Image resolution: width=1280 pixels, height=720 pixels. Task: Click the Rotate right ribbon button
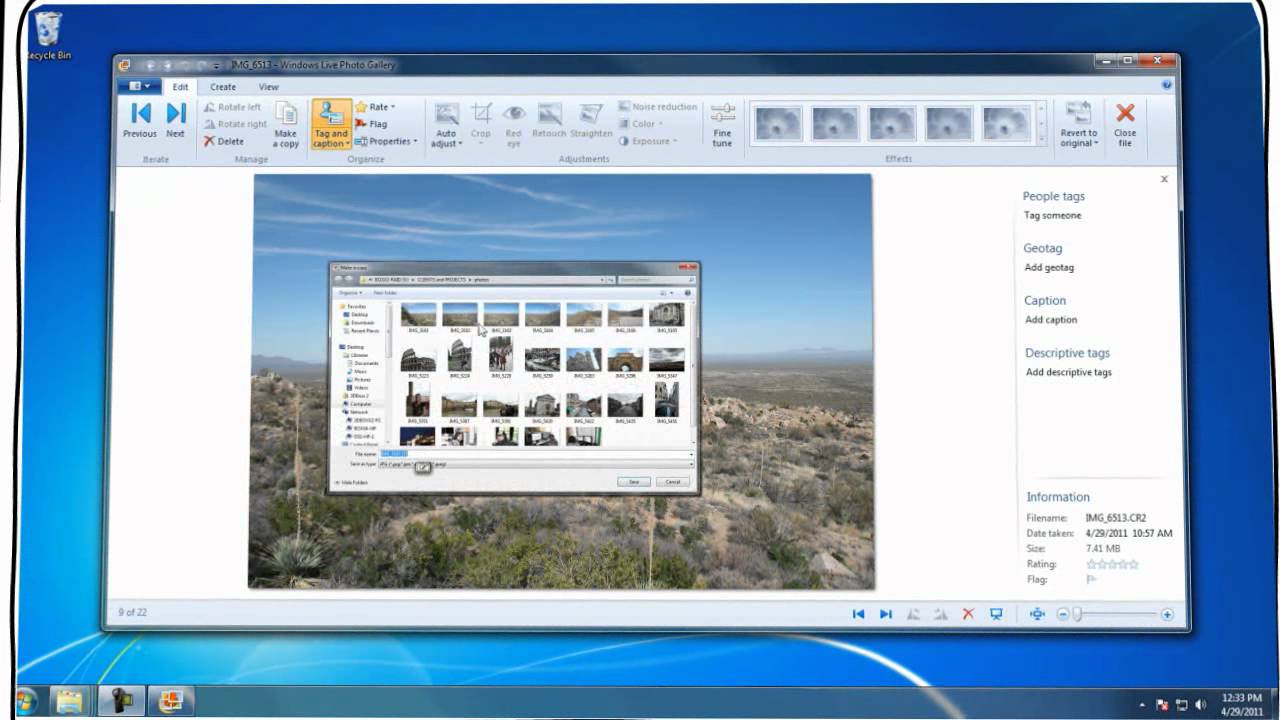click(x=234, y=124)
